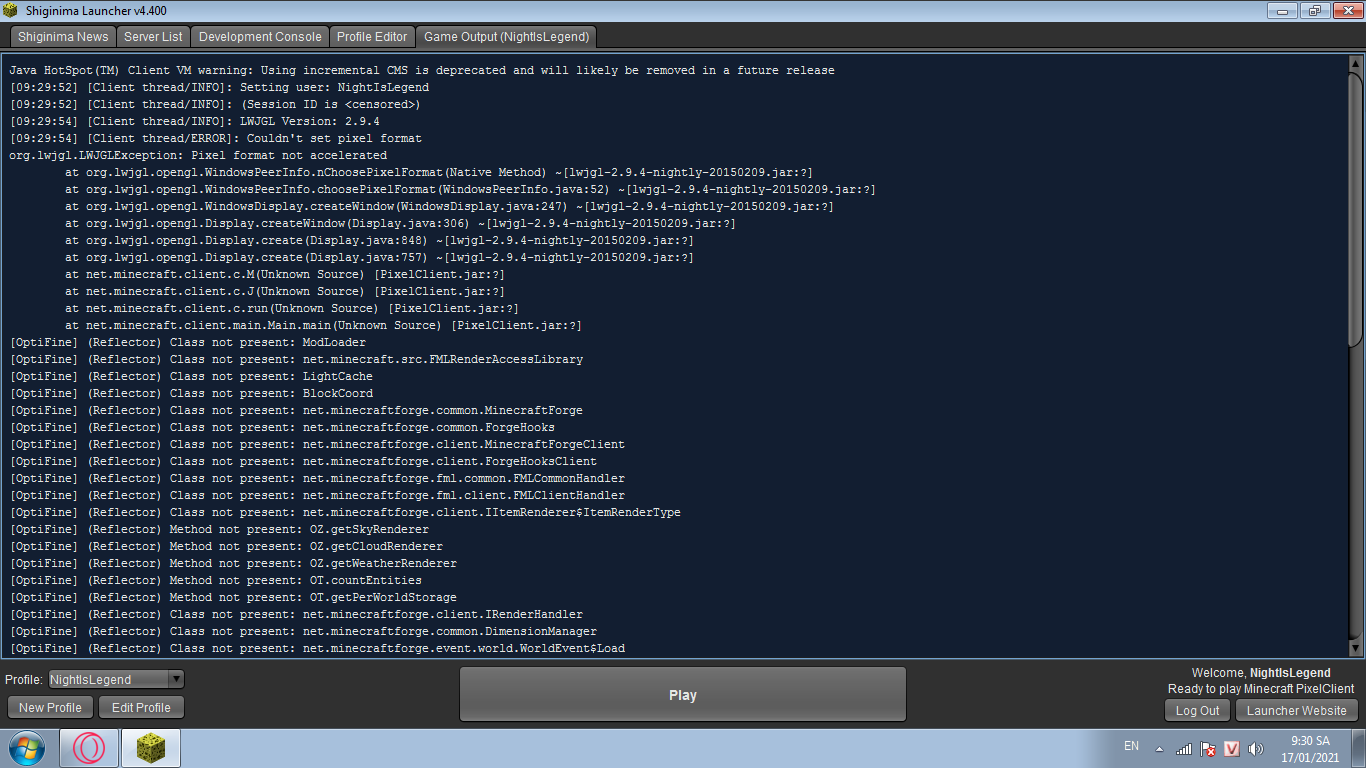Click the red V tray icon

pos(1232,748)
